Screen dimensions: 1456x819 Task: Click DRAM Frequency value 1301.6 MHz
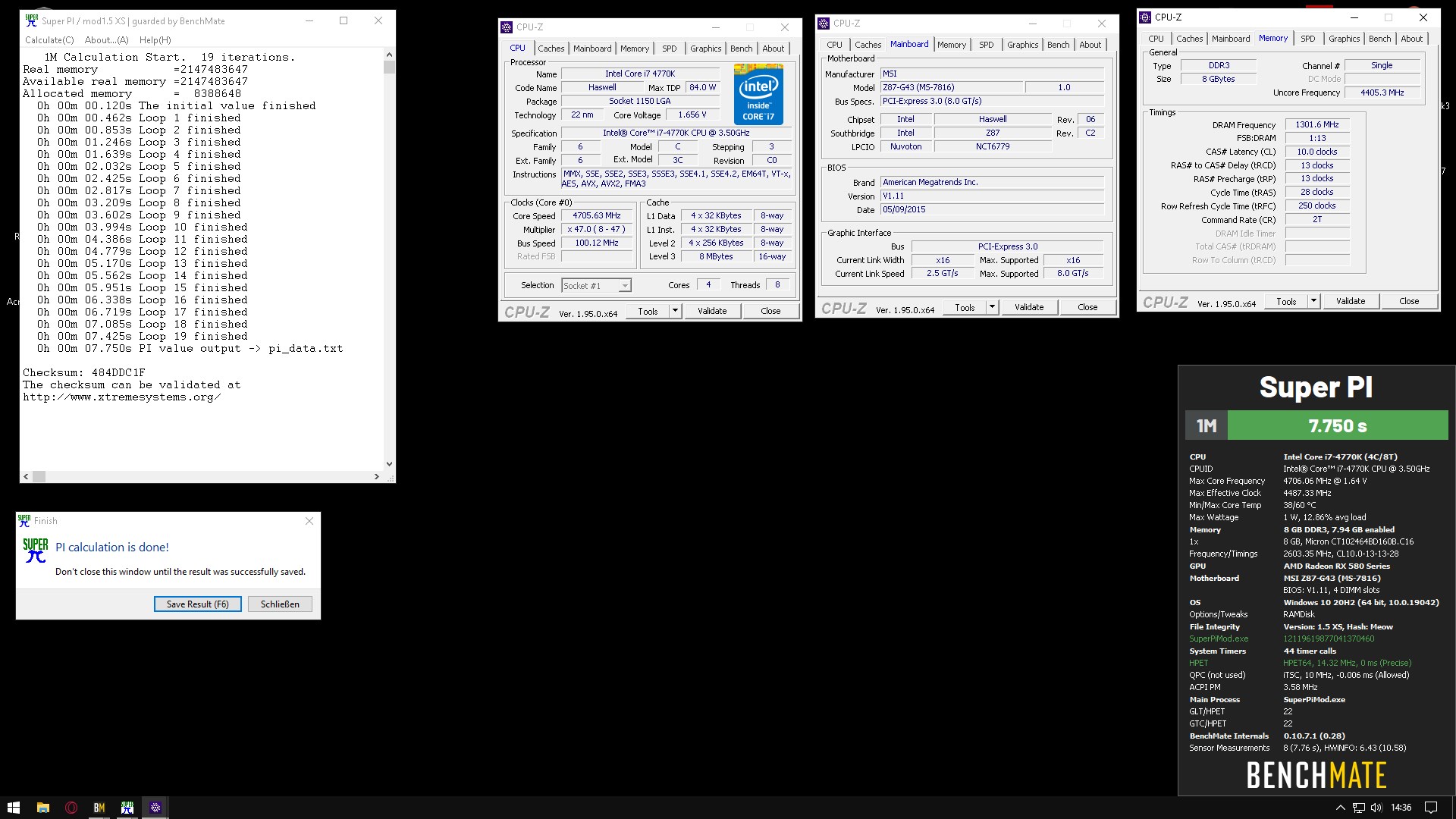1317,125
